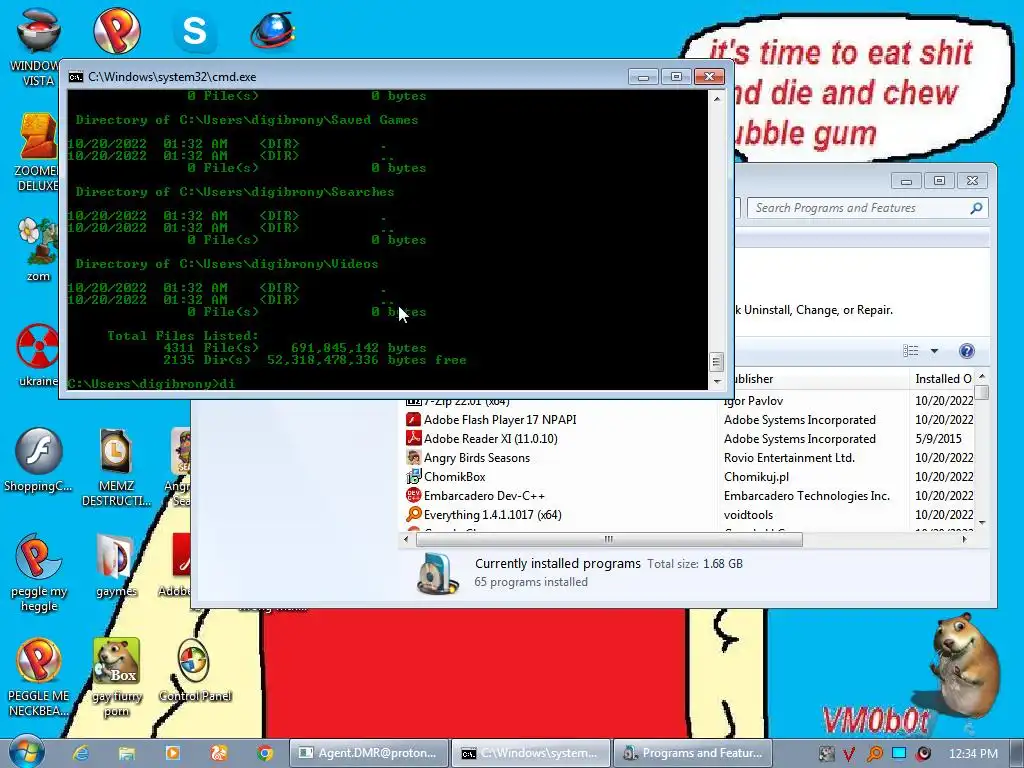The height and width of the screenshot is (768, 1024).
Task: Click the search magnifier in Programs and Features
Action: [976, 208]
